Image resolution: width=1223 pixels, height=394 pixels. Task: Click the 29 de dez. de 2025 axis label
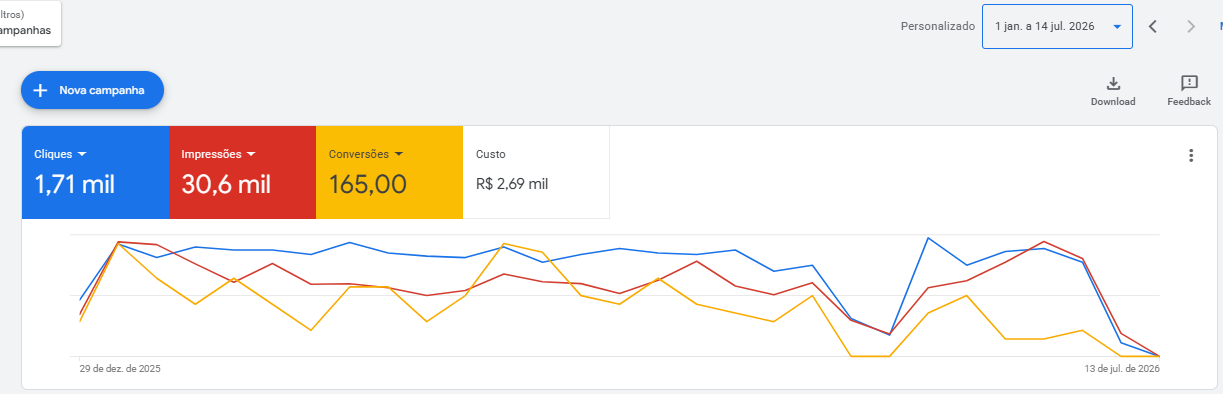point(120,369)
